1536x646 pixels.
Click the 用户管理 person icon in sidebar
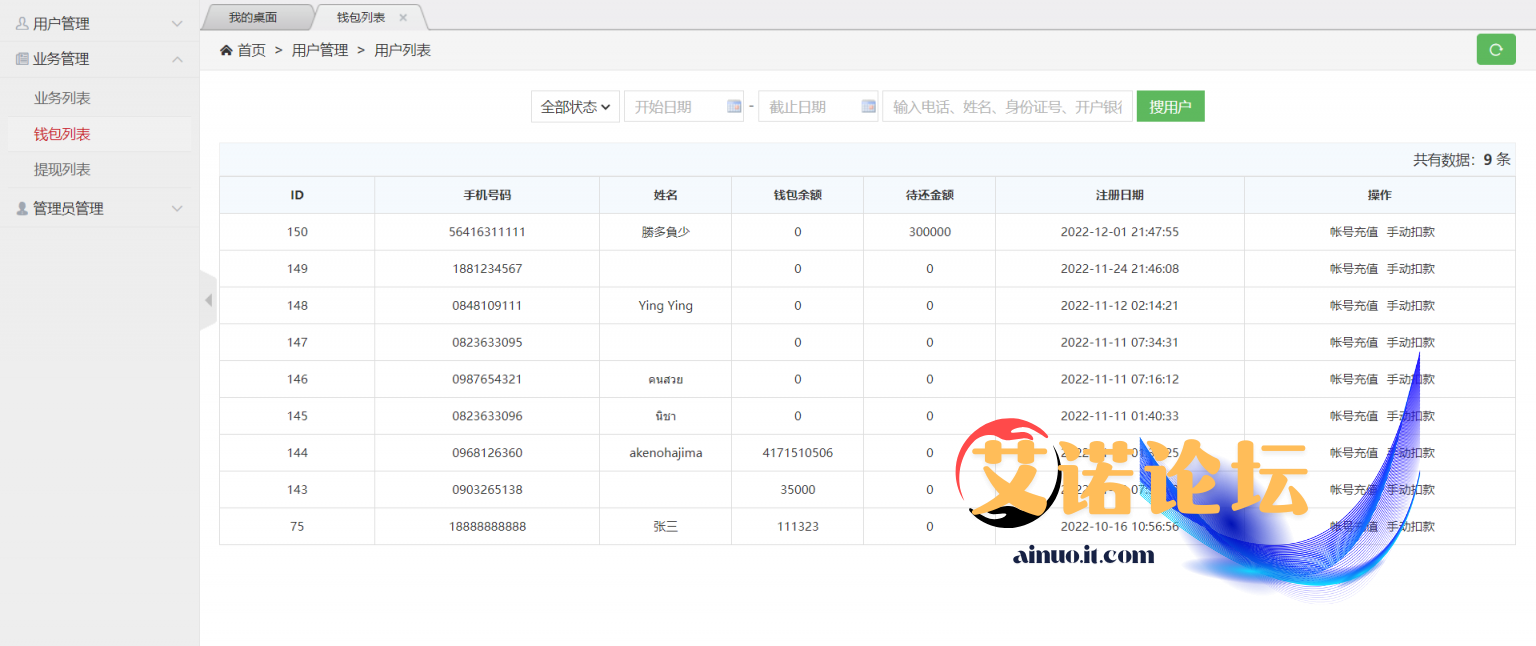22,23
